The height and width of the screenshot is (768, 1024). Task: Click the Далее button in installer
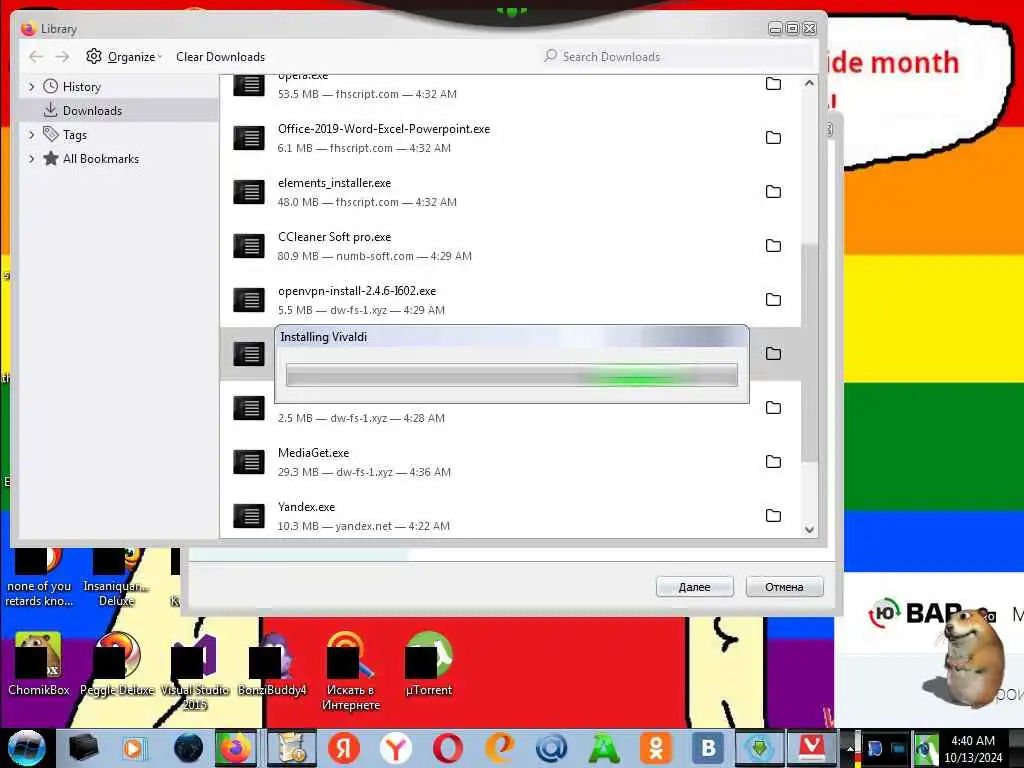[694, 587]
